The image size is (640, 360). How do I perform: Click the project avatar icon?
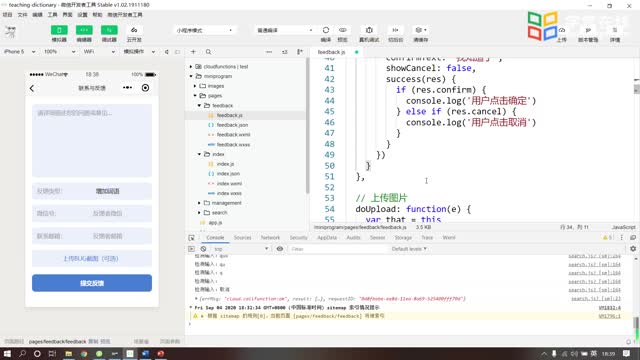click(x=11, y=31)
